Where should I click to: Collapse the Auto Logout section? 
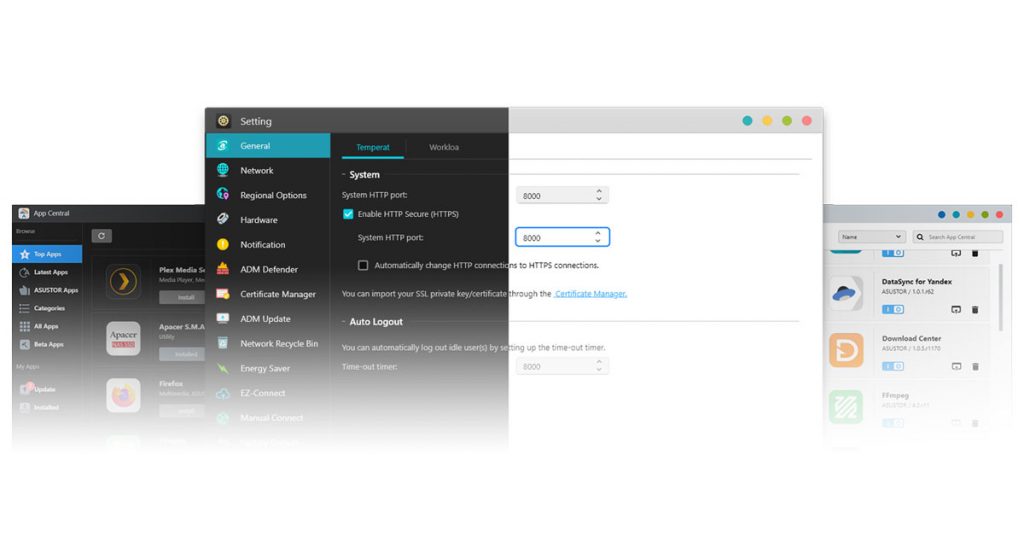344,322
